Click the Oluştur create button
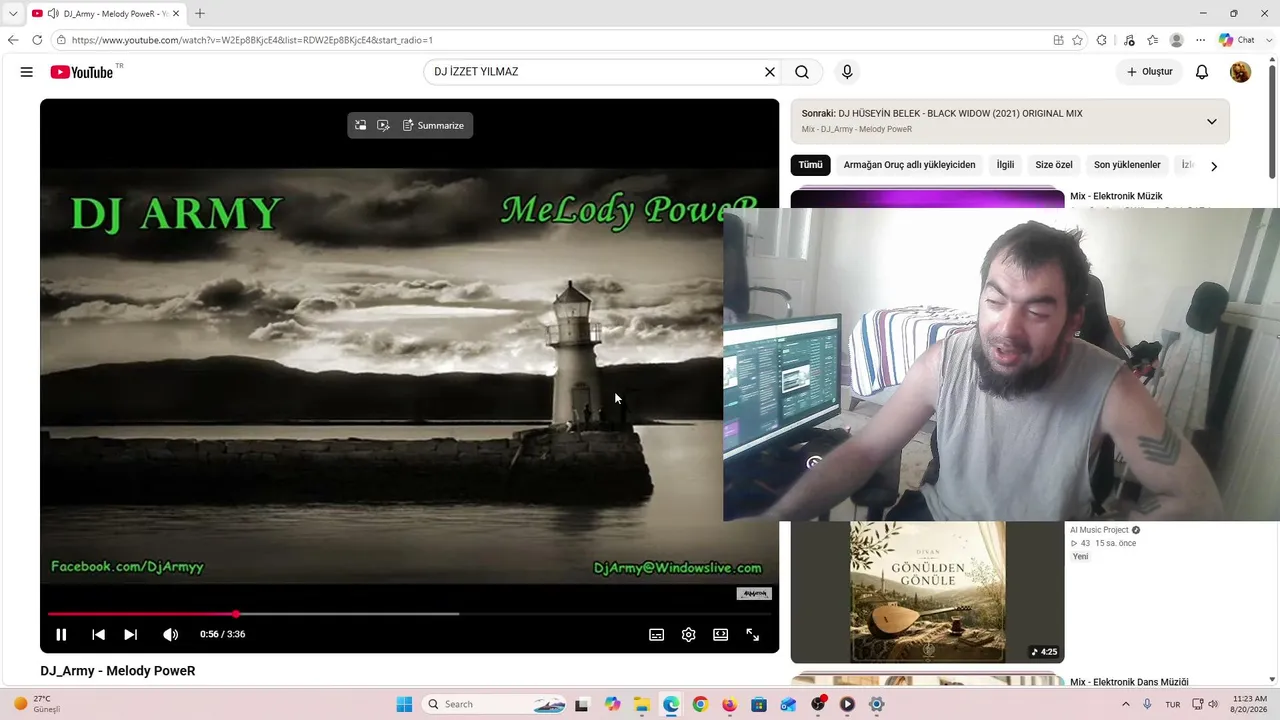Image resolution: width=1280 pixels, height=720 pixels. click(x=1149, y=72)
